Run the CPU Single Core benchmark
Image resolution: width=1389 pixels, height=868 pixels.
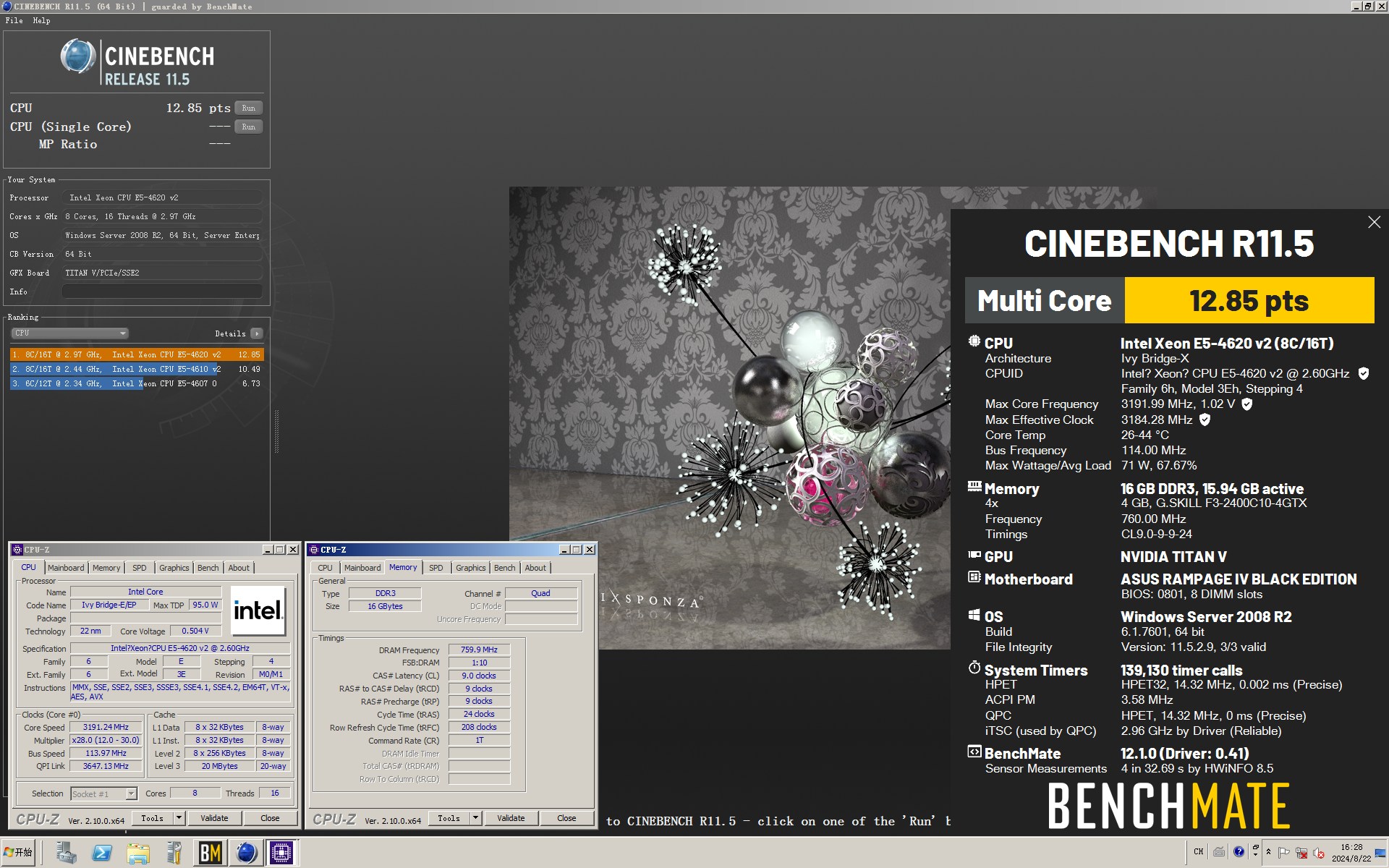pos(249,127)
